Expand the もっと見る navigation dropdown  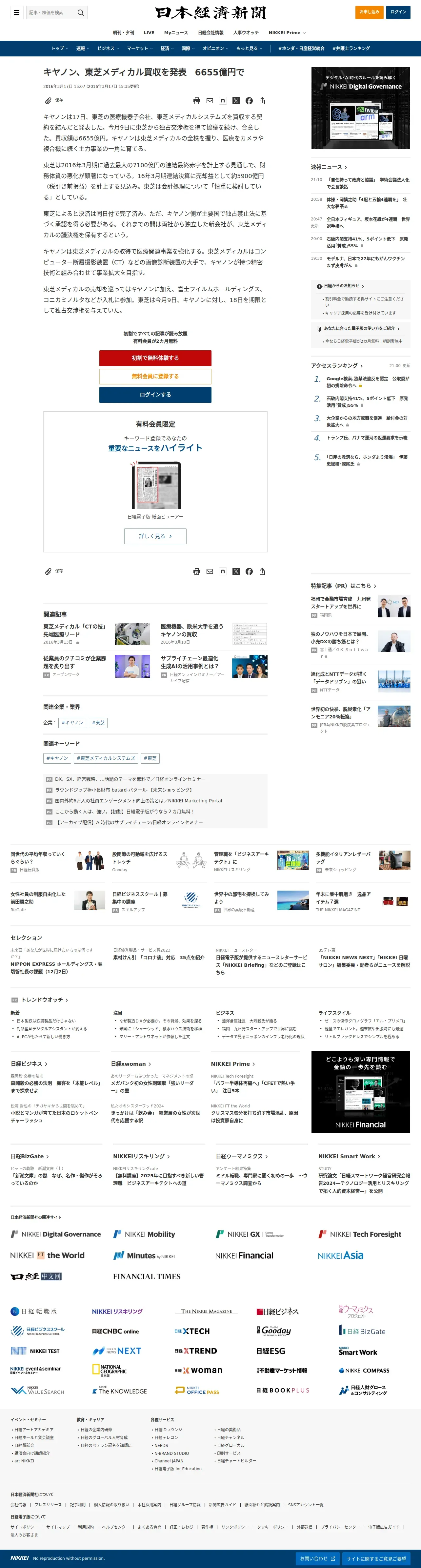[x=250, y=49]
